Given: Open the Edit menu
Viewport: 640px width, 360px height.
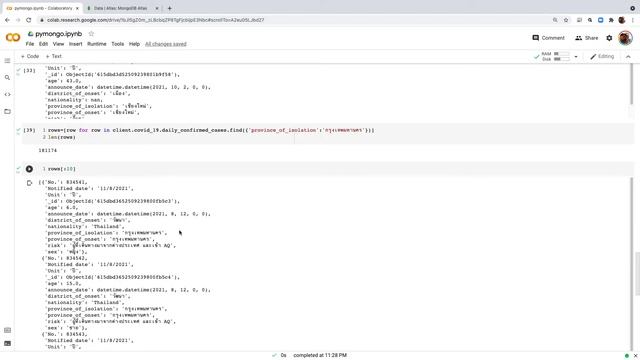Looking at the screenshot, I should coord(43,44).
